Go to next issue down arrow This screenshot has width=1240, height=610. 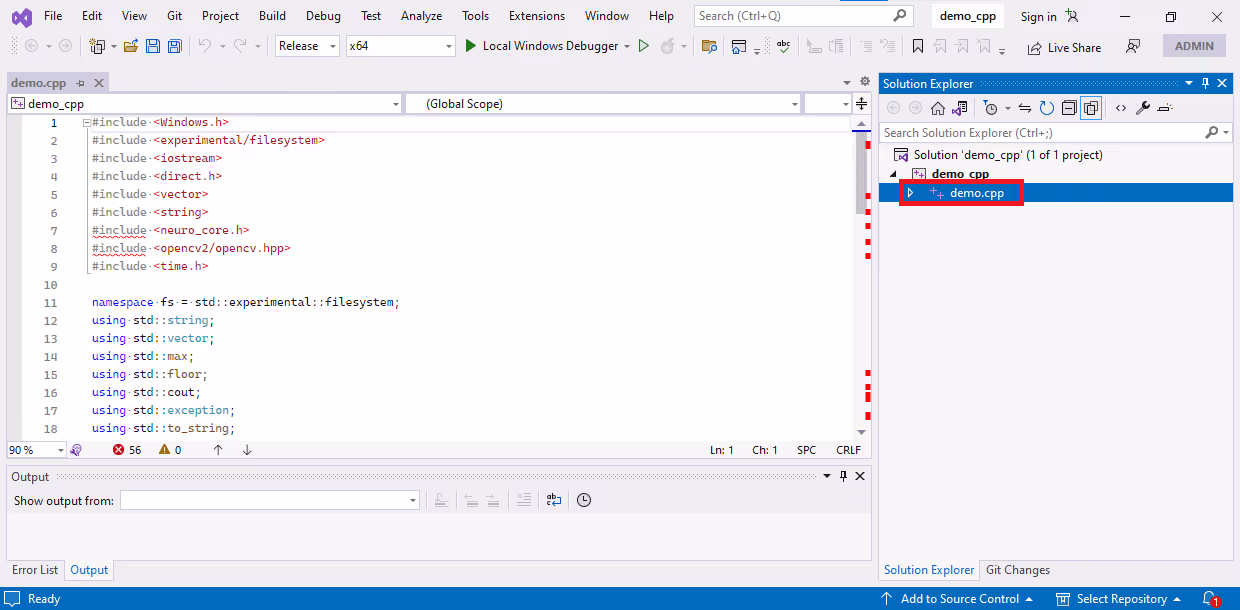(x=247, y=450)
